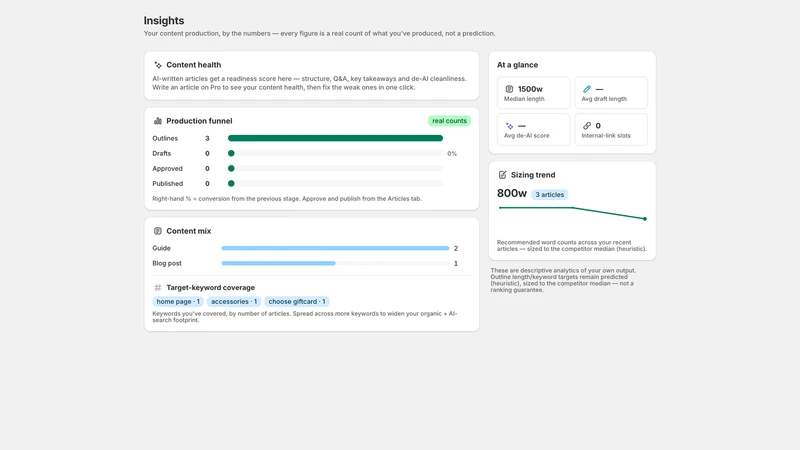Click the Avg de-AI score card
This screenshot has height=450, width=800.
coord(533,130)
